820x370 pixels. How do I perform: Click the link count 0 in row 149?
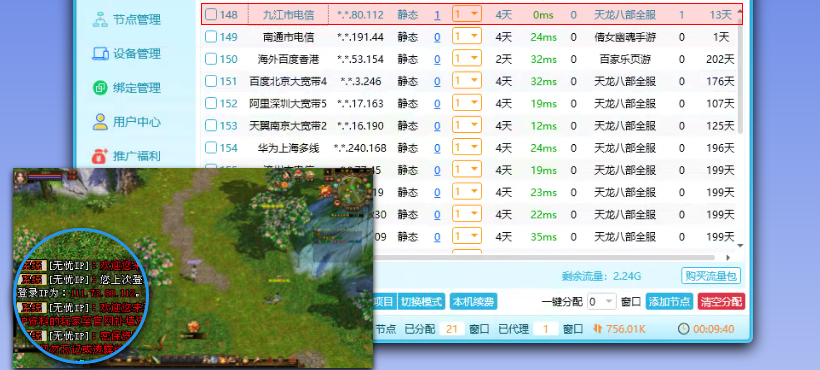point(437,37)
